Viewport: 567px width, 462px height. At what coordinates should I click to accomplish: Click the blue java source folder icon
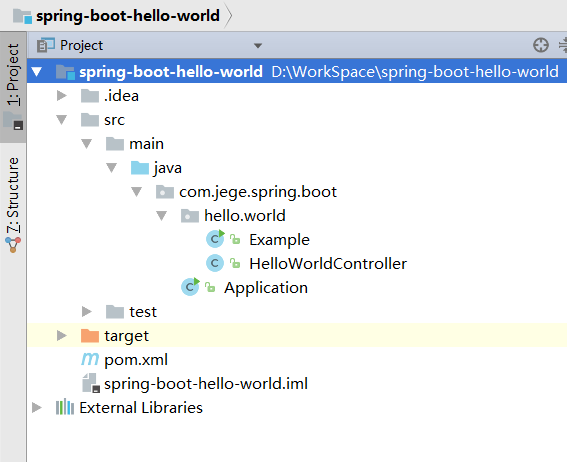pyautogui.click(x=140, y=168)
